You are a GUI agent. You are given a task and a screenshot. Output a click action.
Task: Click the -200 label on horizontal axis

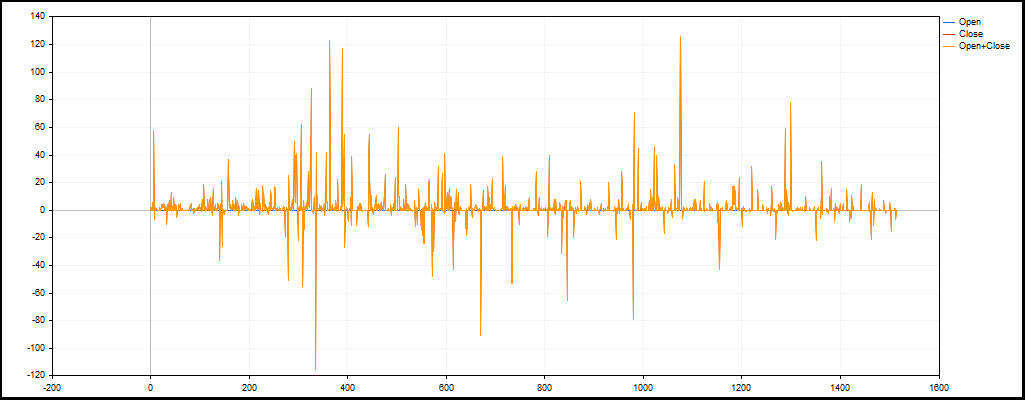[51, 386]
